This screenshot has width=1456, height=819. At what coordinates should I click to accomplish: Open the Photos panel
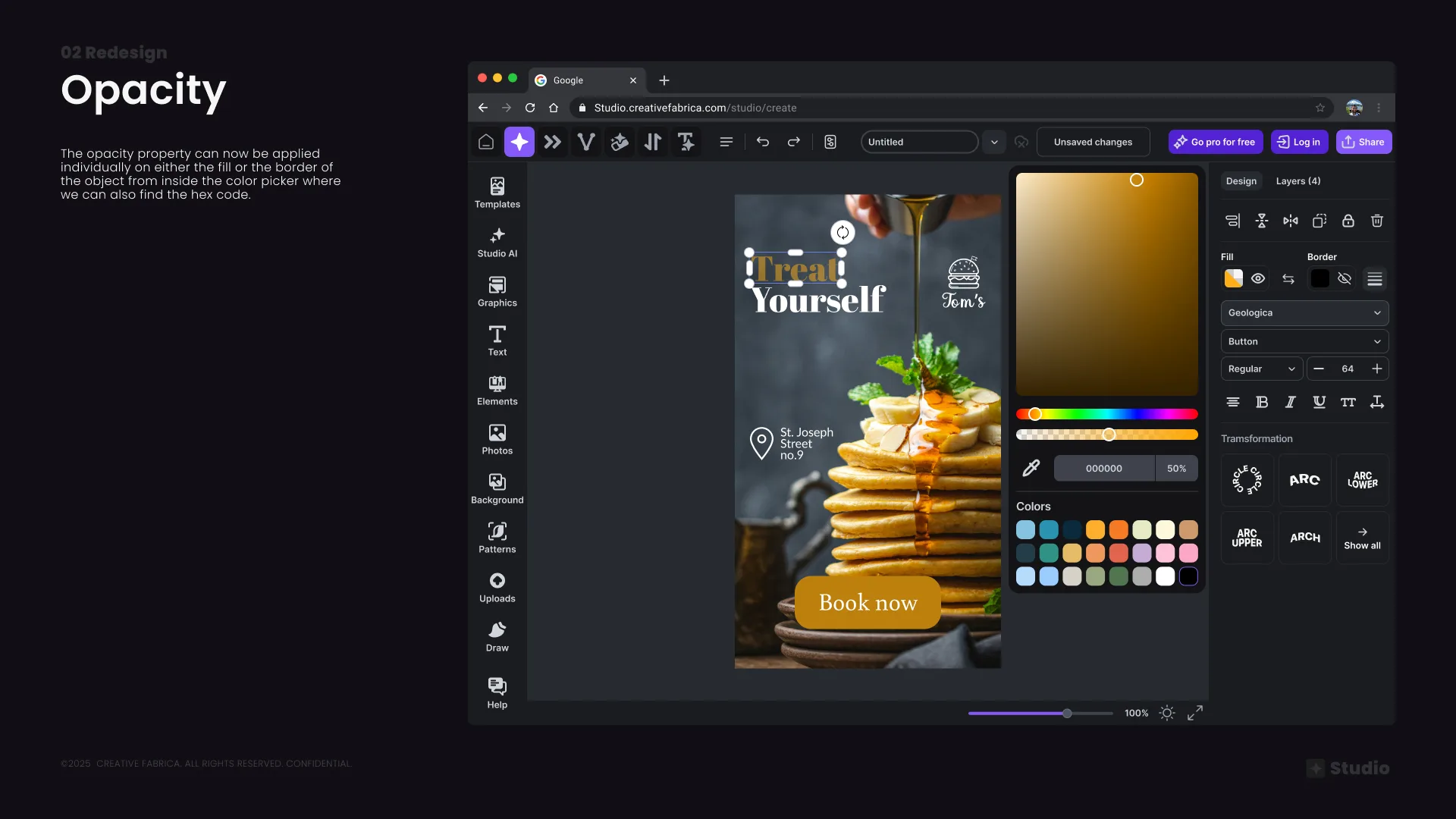tap(497, 439)
